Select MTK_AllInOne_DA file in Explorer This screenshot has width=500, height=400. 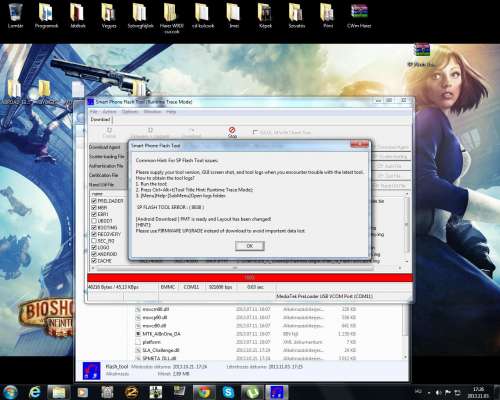162,334
